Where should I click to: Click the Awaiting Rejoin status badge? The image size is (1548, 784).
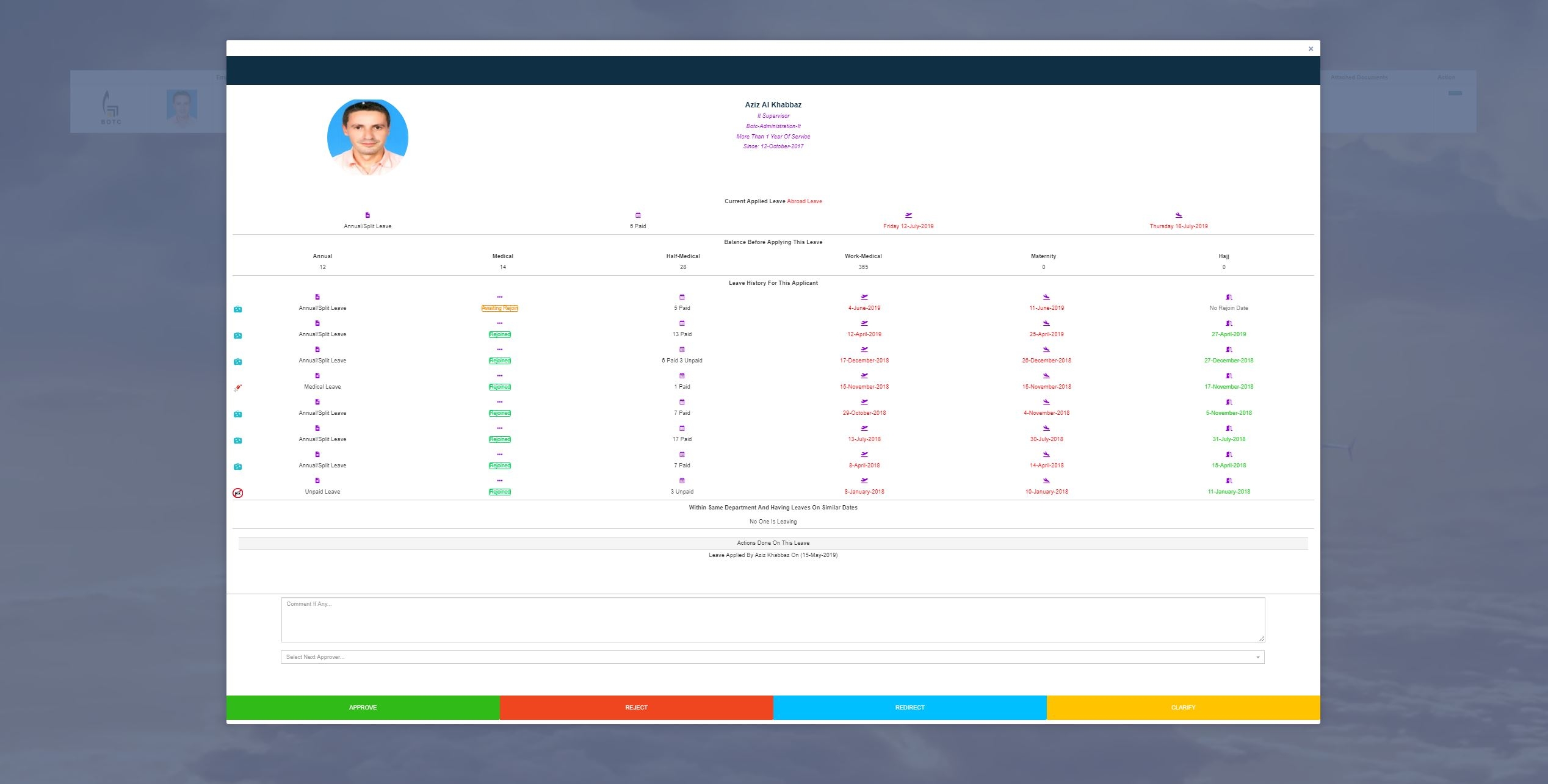pos(499,308)
